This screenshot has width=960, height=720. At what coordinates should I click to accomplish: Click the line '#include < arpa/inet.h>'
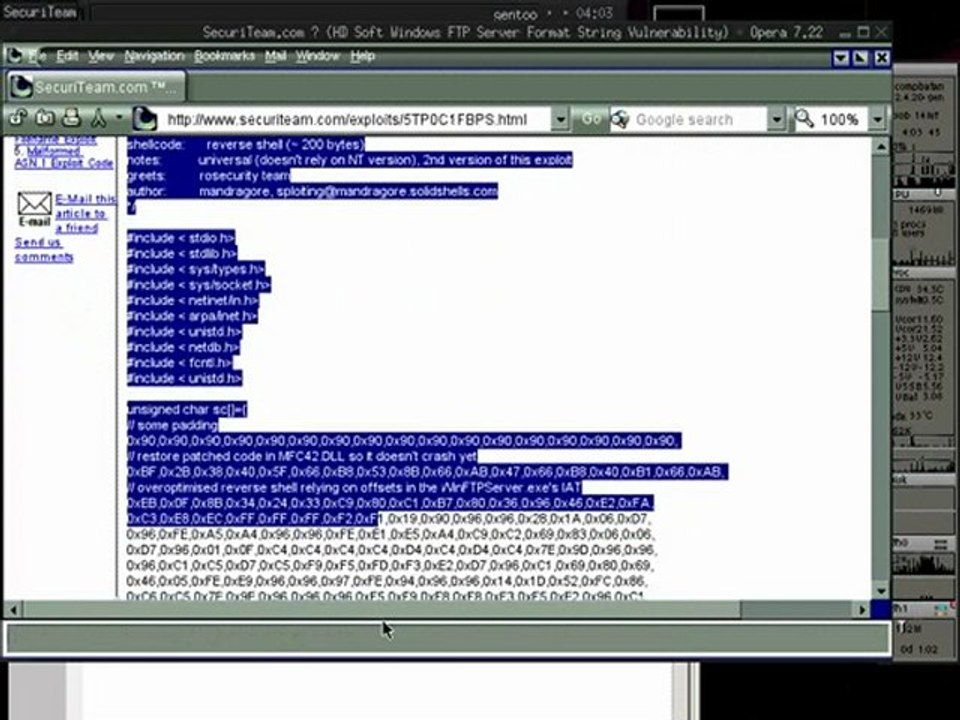[192, 316]
